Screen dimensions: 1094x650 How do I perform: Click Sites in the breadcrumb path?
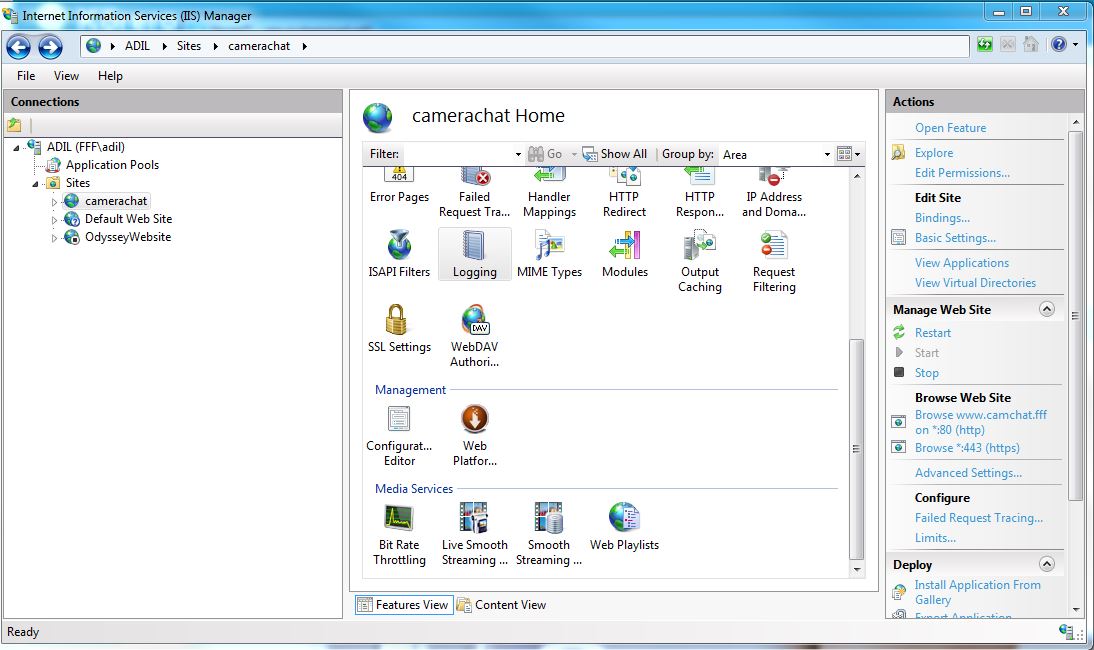point(188,46)
